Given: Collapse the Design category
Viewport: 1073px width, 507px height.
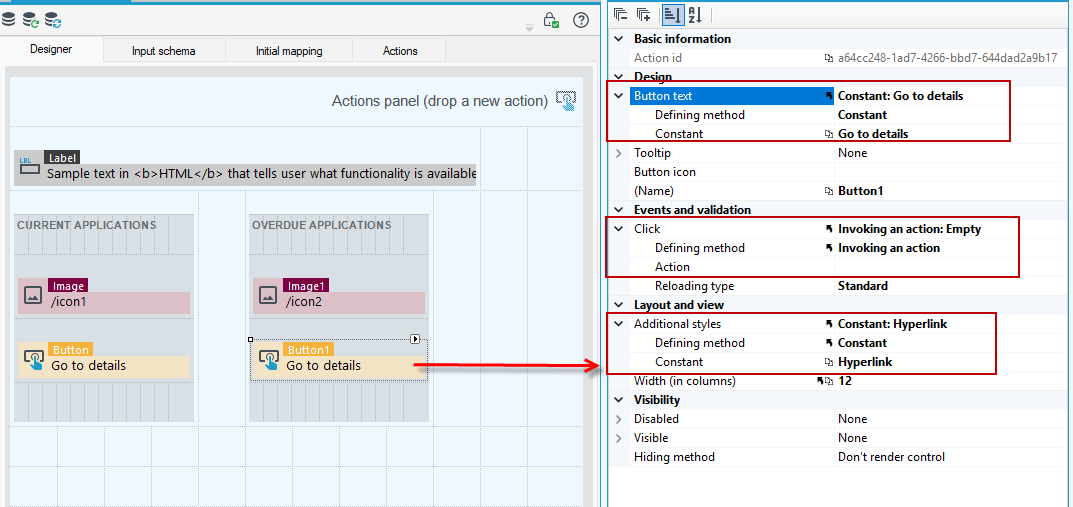Looking at the screenshot, I should coord(619,77).
